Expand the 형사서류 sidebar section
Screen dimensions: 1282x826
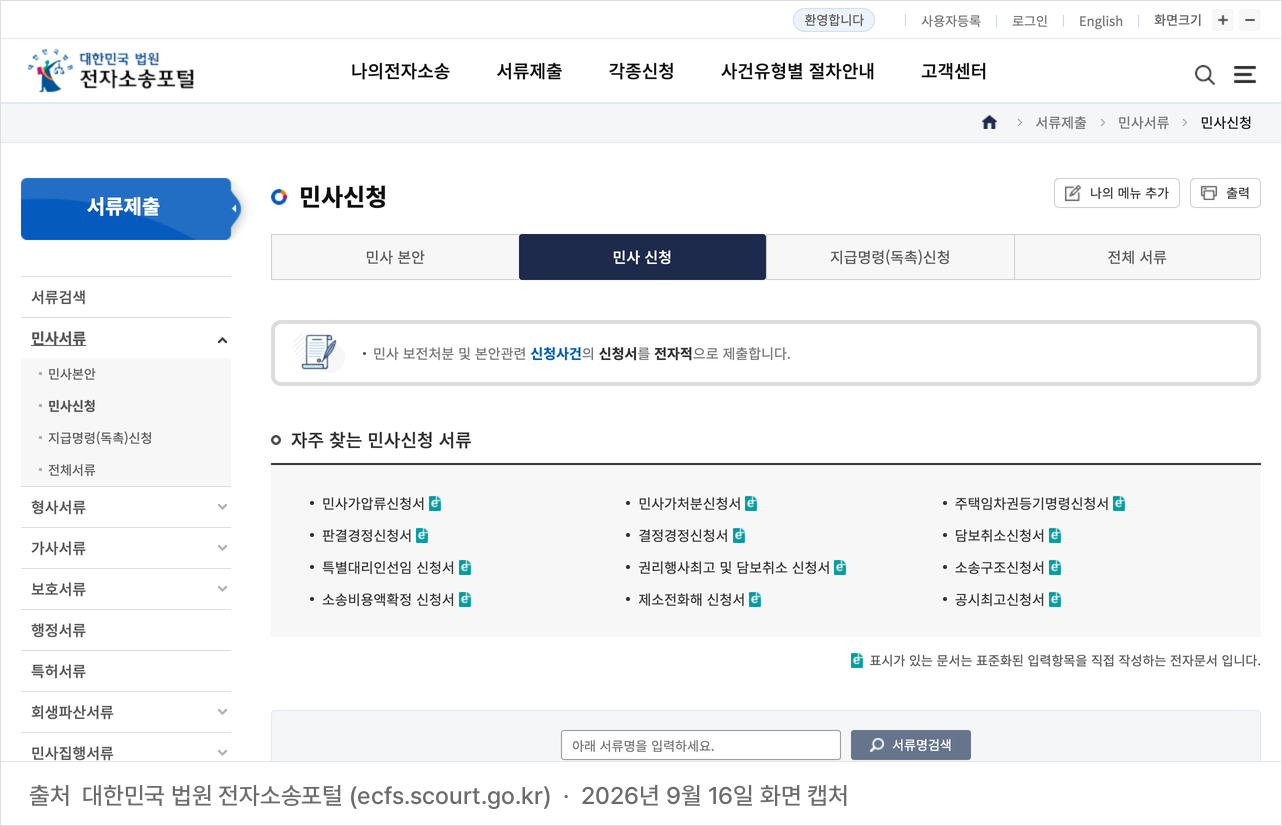pyautogui.click(x=222, y=507)
